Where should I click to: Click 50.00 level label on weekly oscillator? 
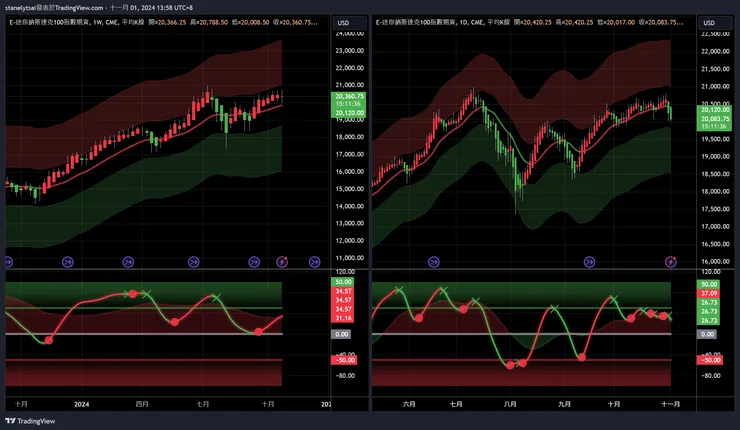343,282
